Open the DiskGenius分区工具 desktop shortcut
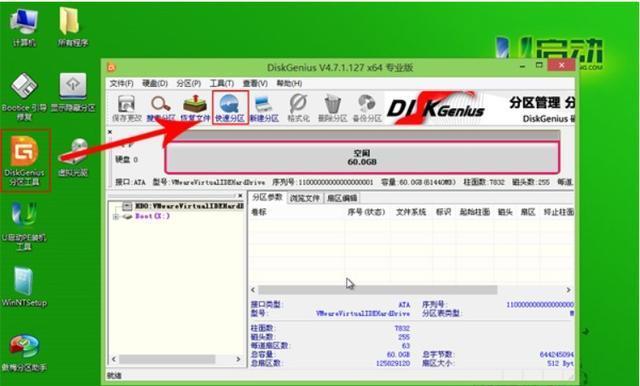Screen dimensions: 640x386 pos(24,160)
